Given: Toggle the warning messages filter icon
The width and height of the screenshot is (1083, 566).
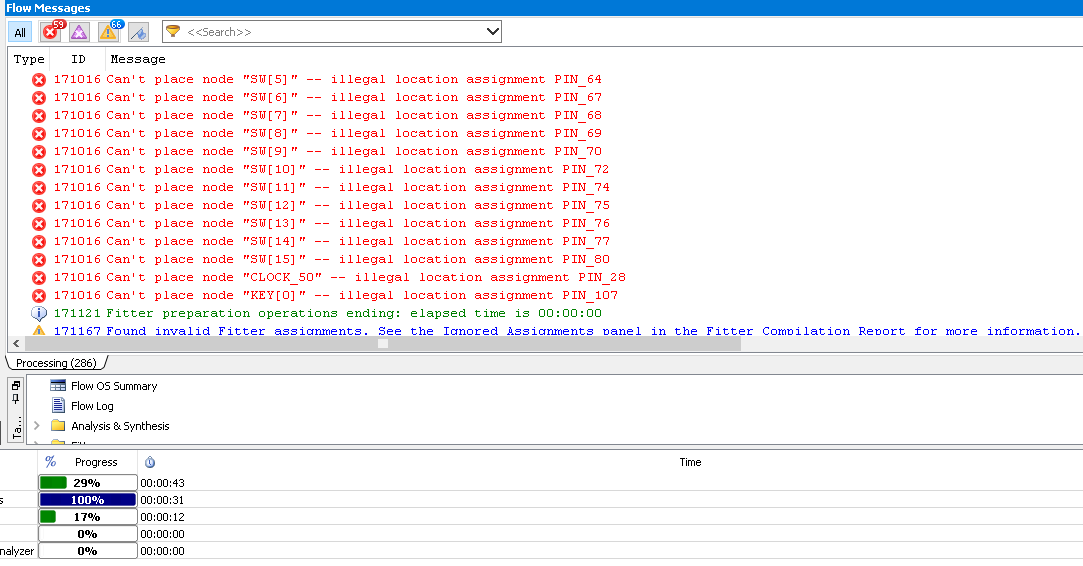Looking at the screenshot, I should (x=110, y=32).
